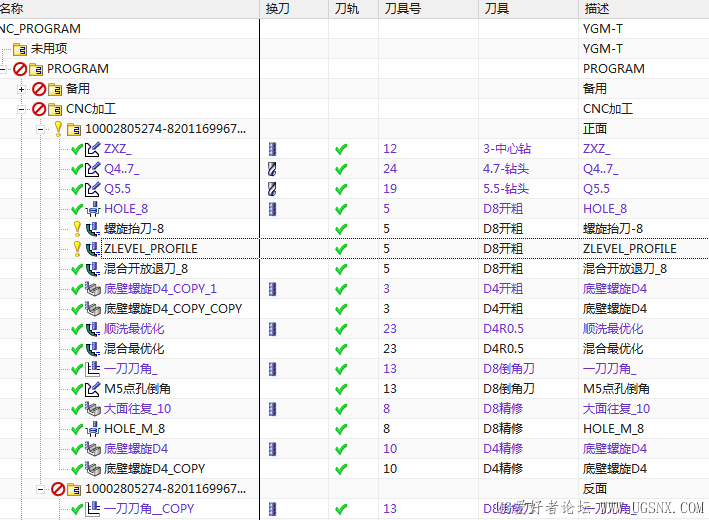Click the 螺旋抬刀-8 operation icon

click(93, 229)
